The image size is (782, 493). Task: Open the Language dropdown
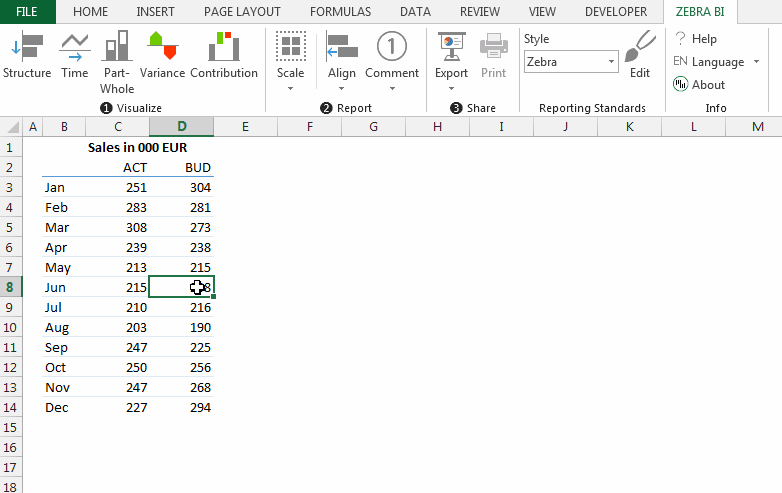[717, 62]
